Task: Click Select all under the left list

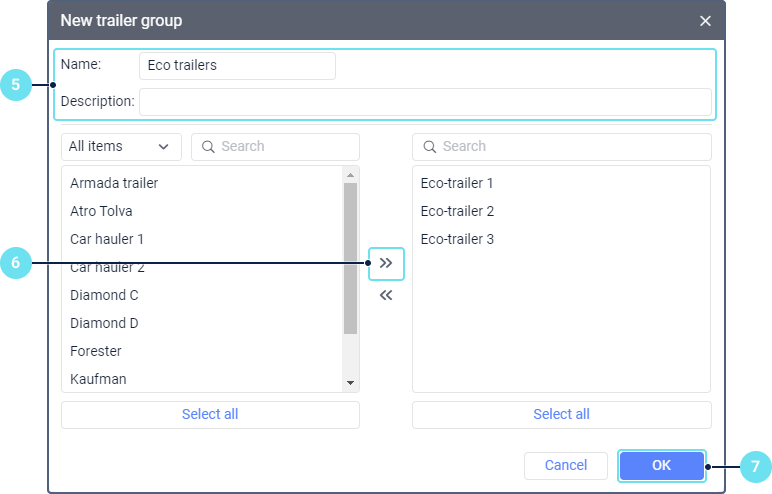Action: 210,414
